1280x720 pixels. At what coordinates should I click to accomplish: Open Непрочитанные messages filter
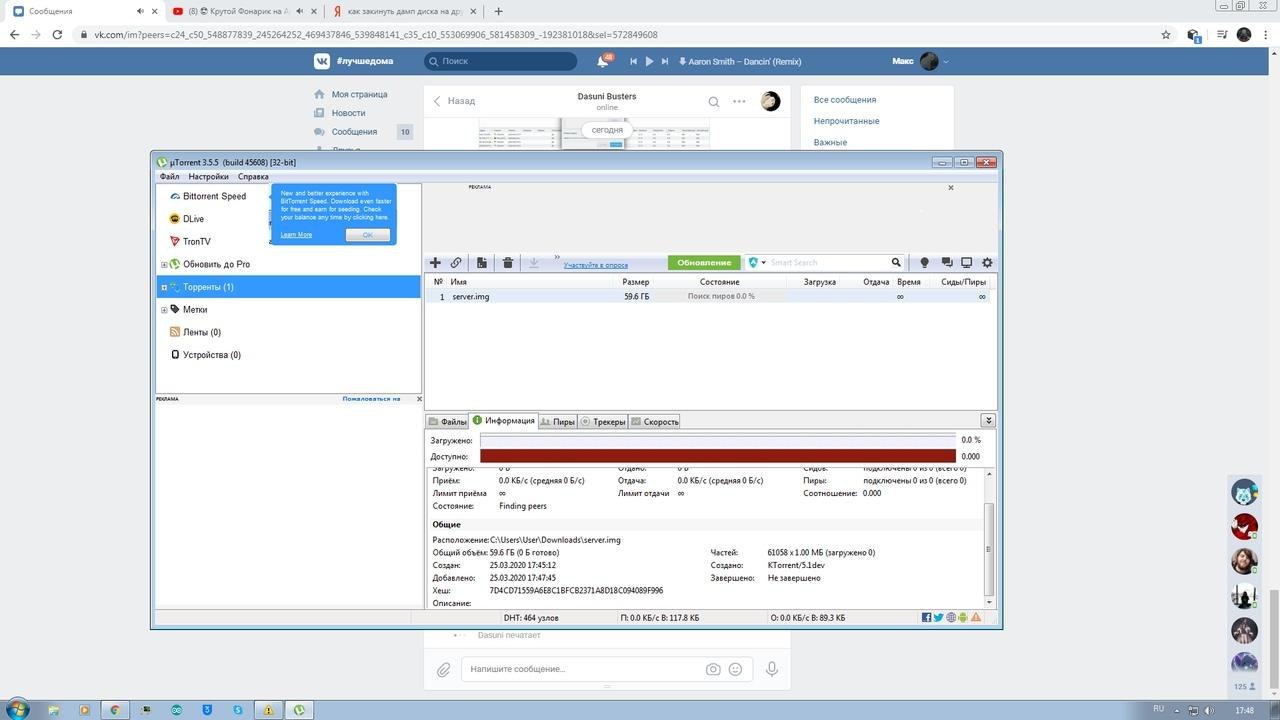tap(846, 121)
